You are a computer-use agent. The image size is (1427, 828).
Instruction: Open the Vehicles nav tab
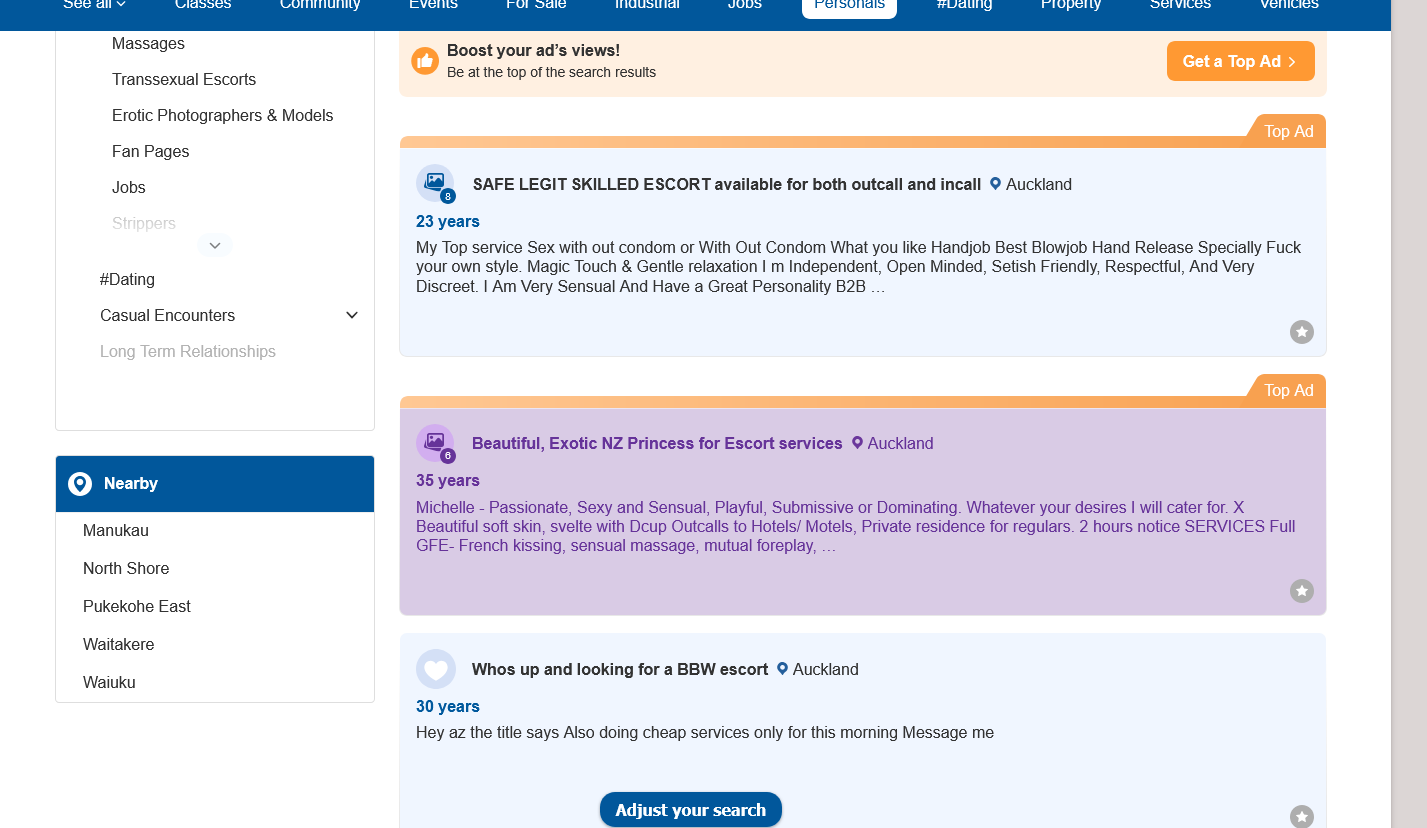click(1289, 4)
